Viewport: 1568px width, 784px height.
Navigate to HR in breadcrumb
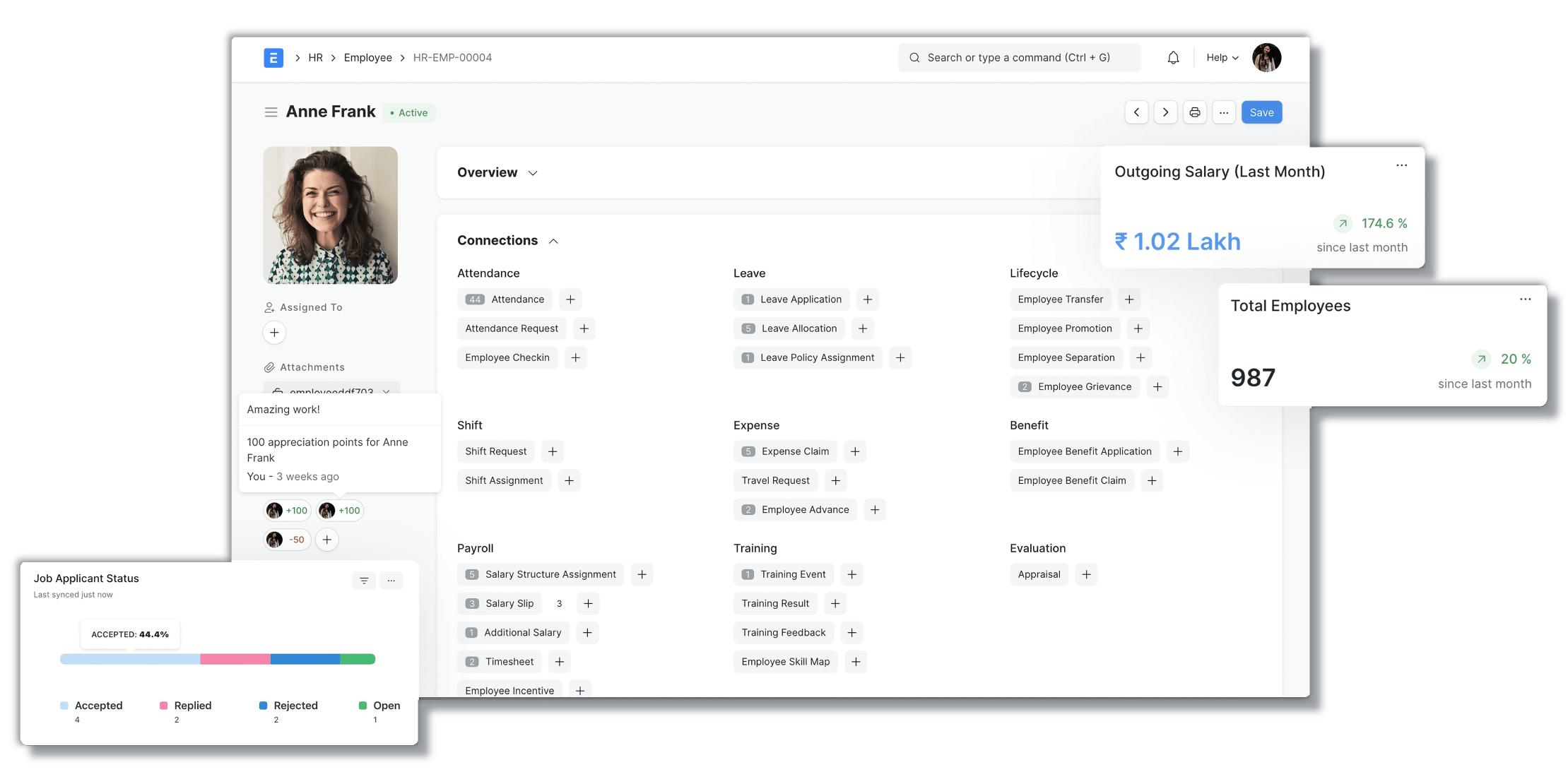tap(315, 58)
